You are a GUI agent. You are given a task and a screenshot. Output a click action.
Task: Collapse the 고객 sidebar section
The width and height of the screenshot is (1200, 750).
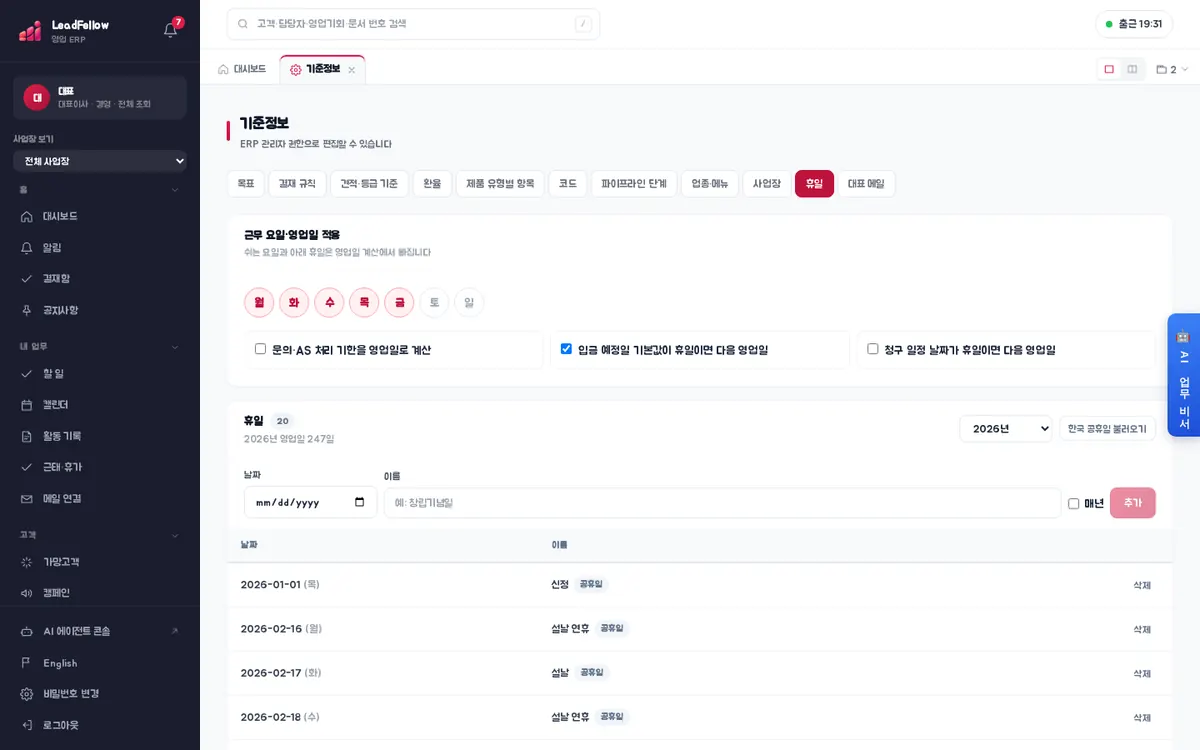click(175, 535)
